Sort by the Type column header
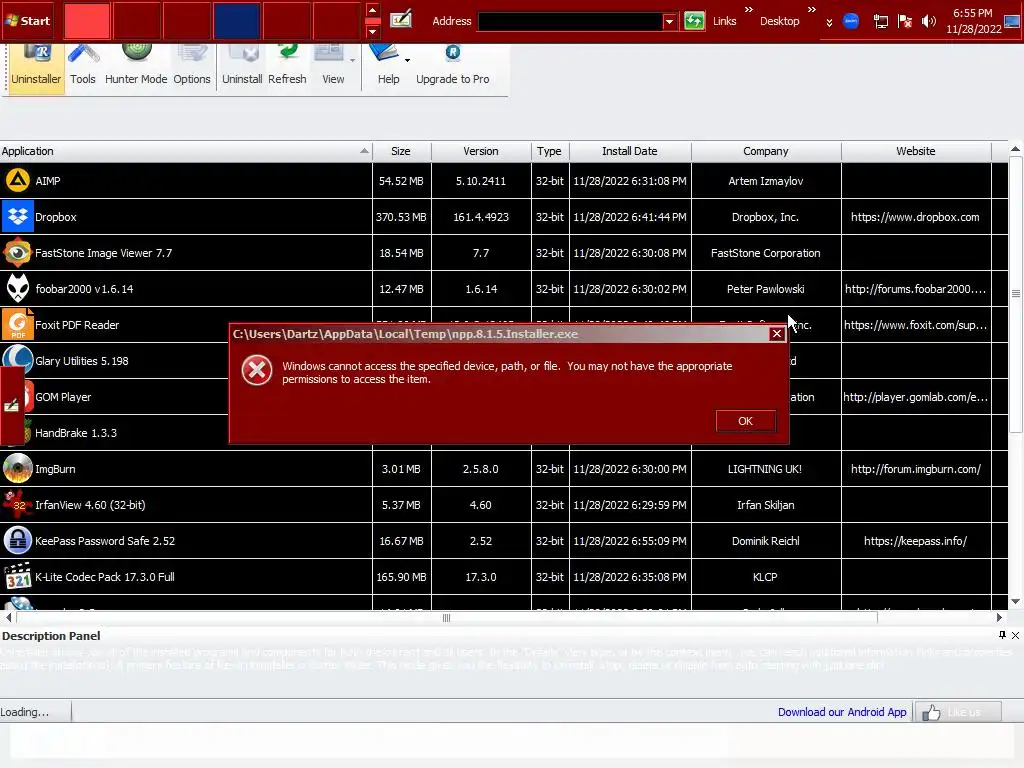 click(x=549, y=151)
